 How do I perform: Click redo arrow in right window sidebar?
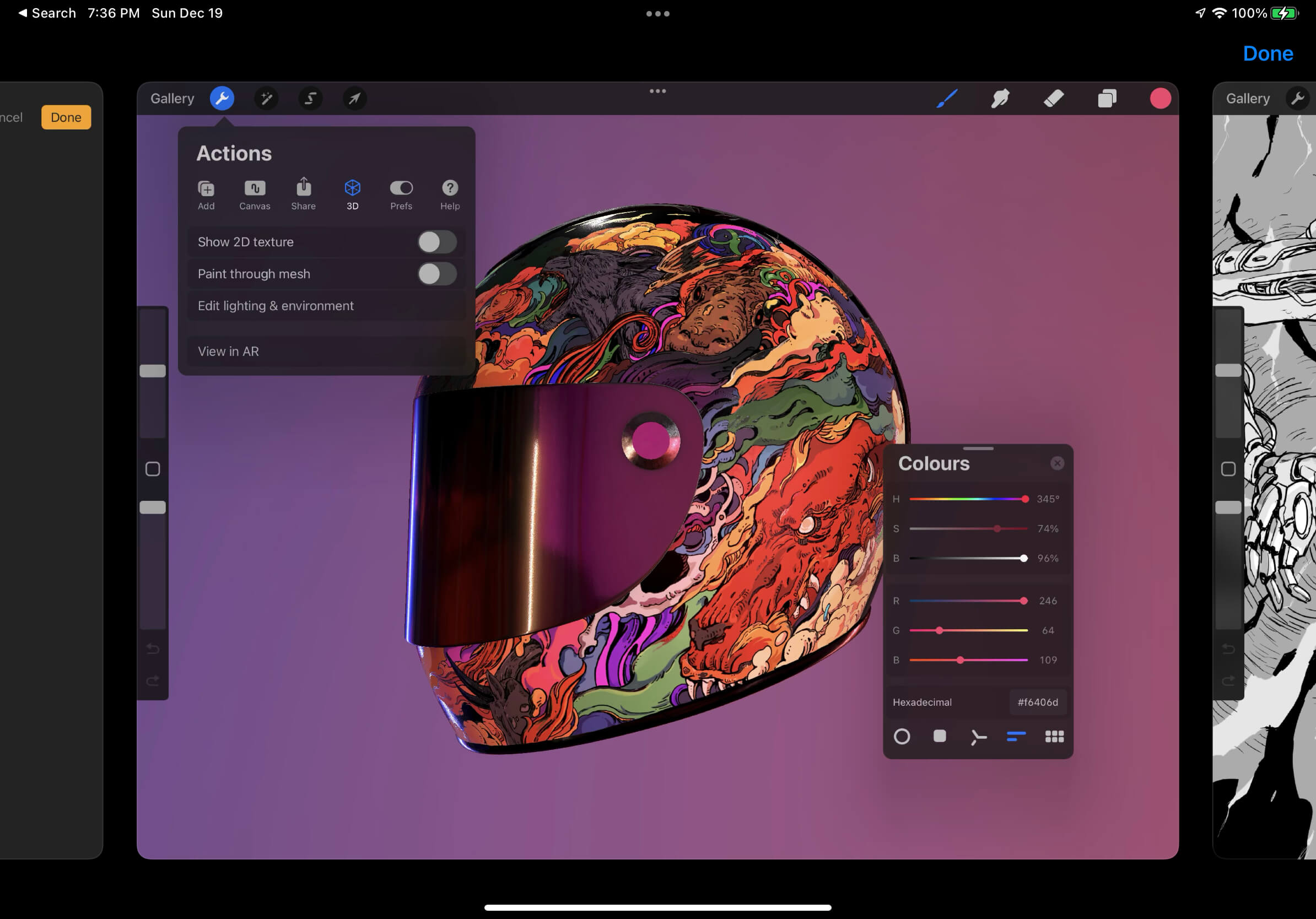1228,680
